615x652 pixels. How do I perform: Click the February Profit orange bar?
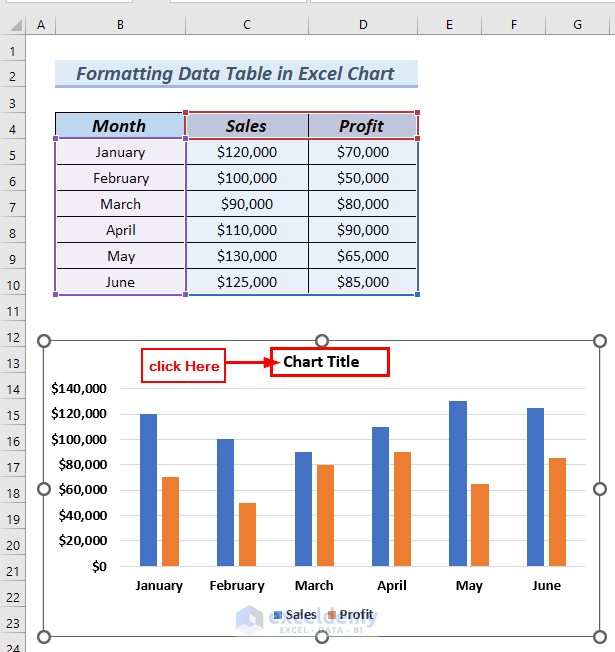(247, 534)
